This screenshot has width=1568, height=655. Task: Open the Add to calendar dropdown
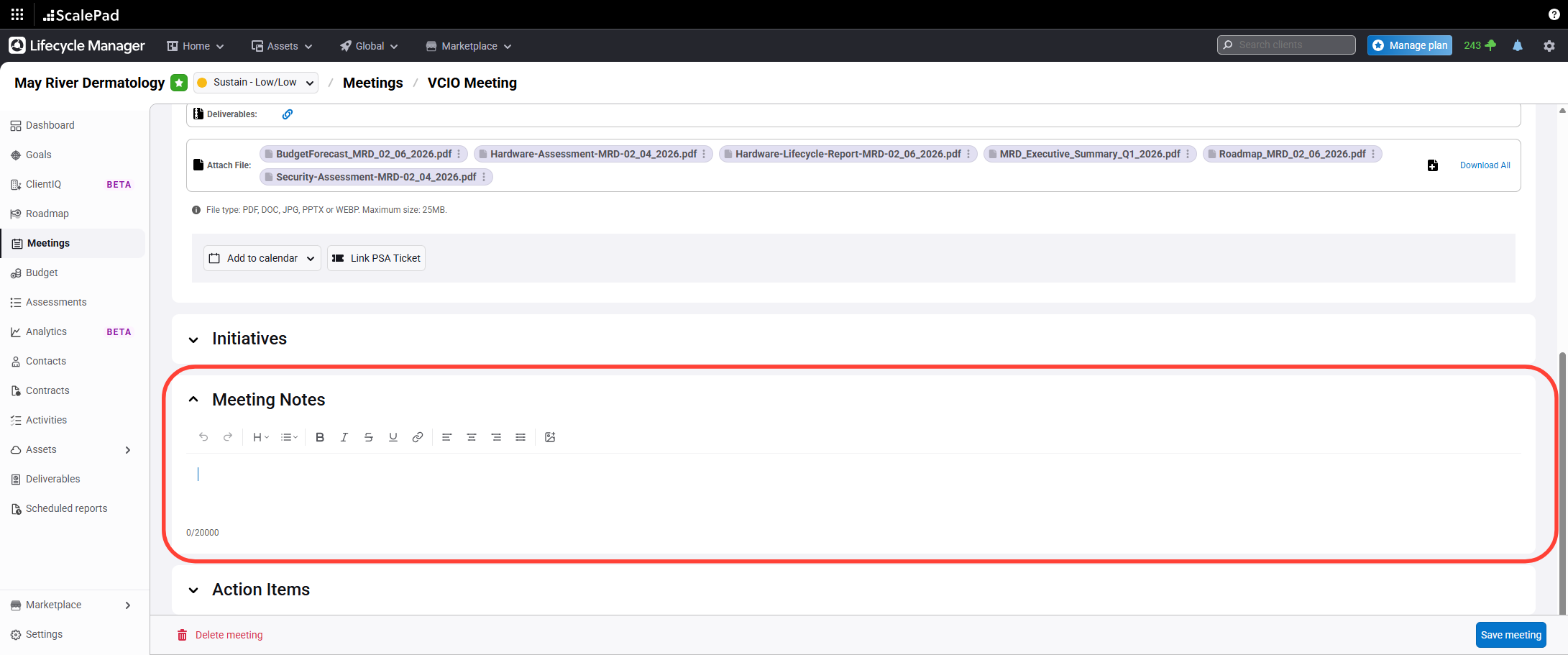(262, 258)
